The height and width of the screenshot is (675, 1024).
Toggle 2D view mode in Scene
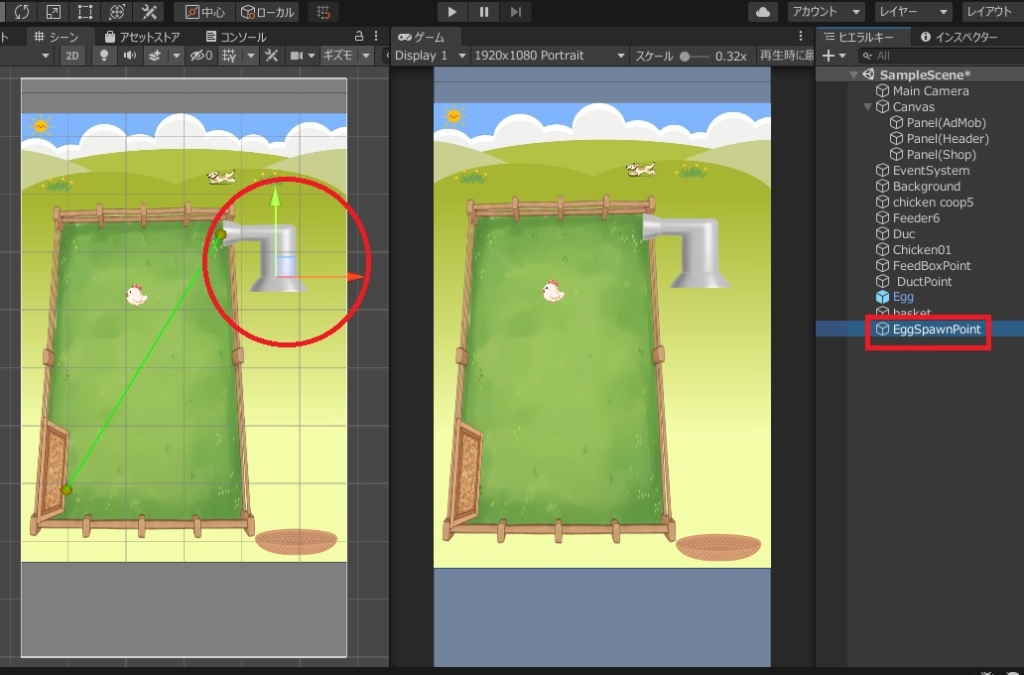[73, 56]
